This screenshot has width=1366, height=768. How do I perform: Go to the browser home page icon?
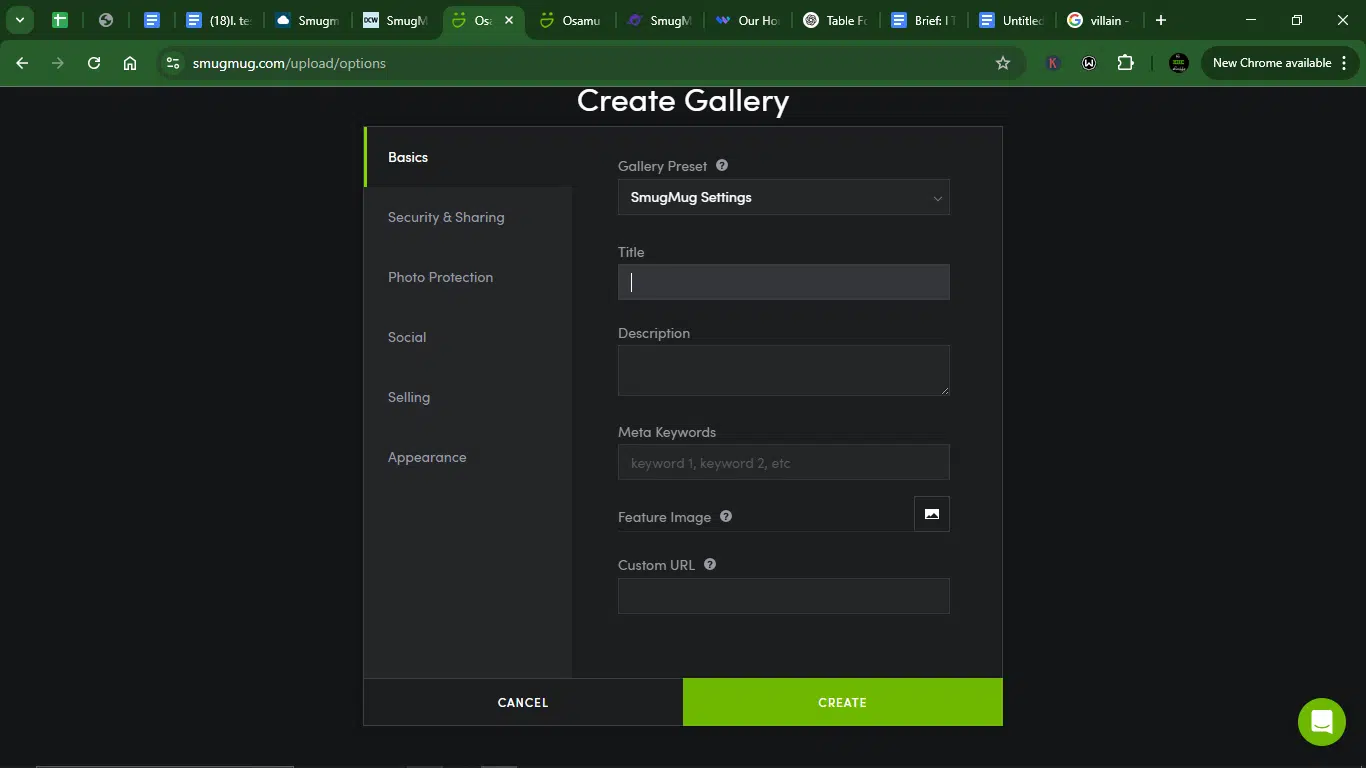[x=130, y=63]
